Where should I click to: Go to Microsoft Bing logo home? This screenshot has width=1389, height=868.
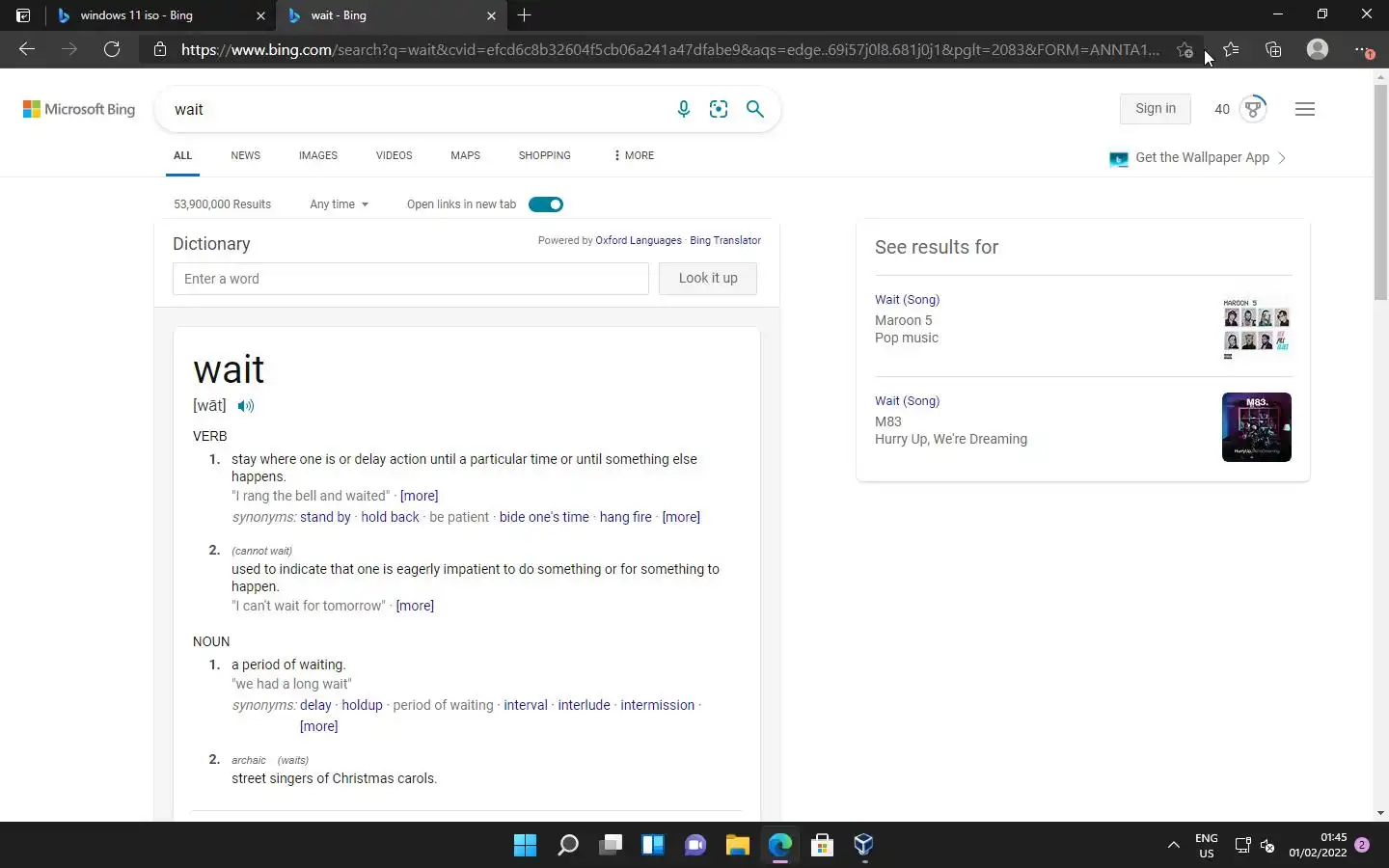79,109
